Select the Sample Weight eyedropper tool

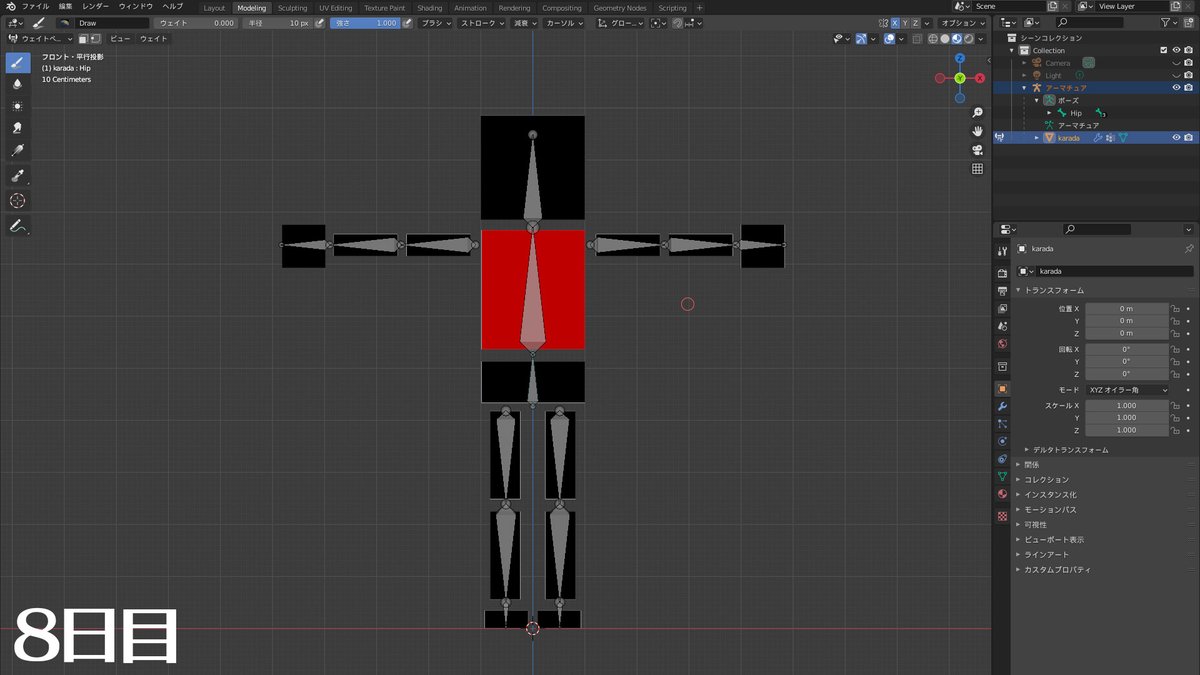18,175
